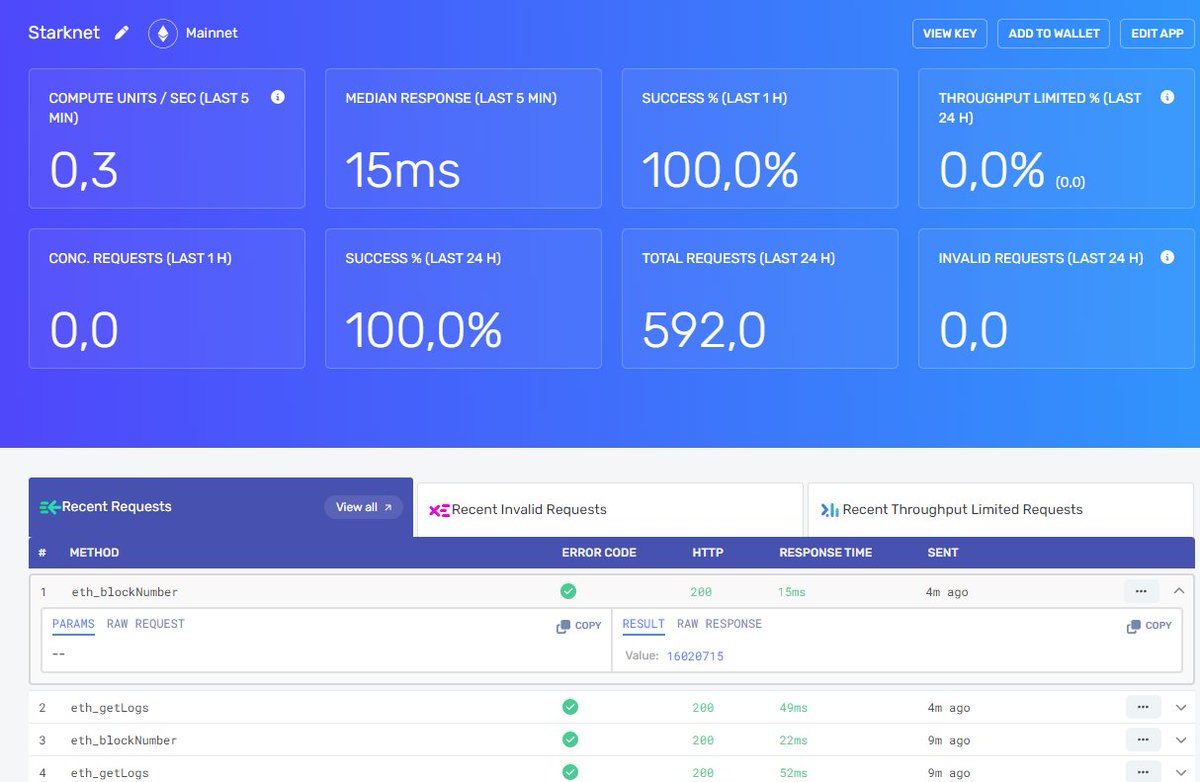Click info icon on Throughput Limited card
This screenshot has width=1200, height=782.
coord(1167,97)
